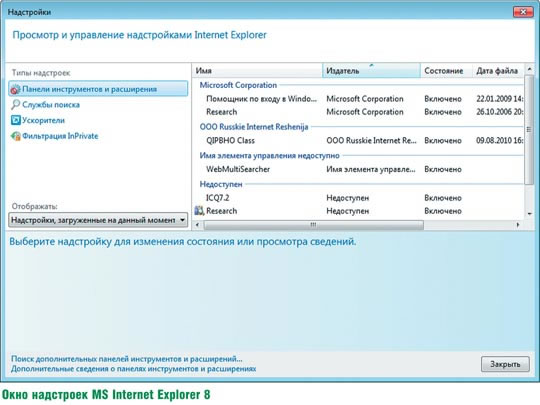Click the Фильтрация InPrivate icon

point(15,136)
